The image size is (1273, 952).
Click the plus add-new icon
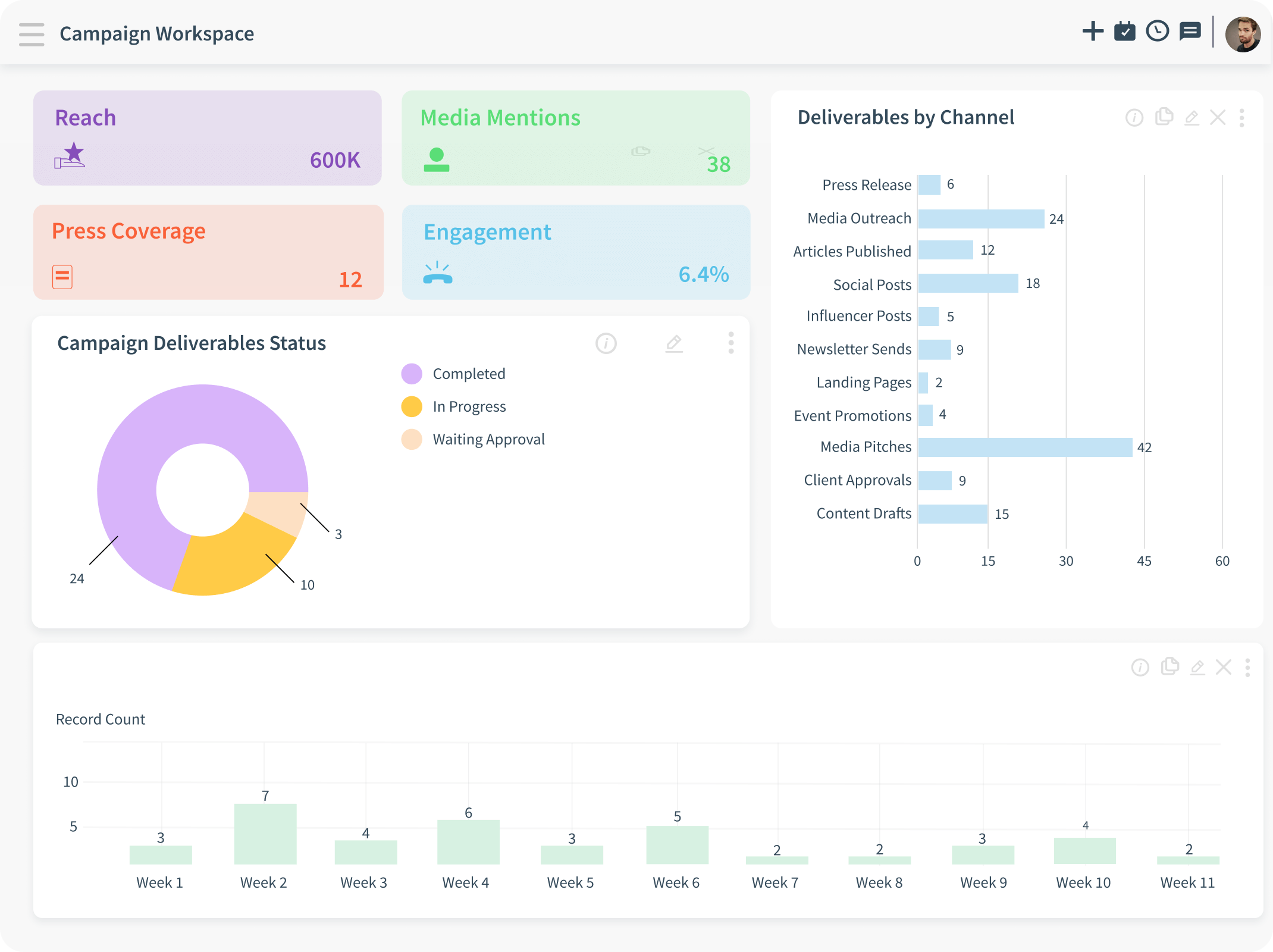[1093, 31]
